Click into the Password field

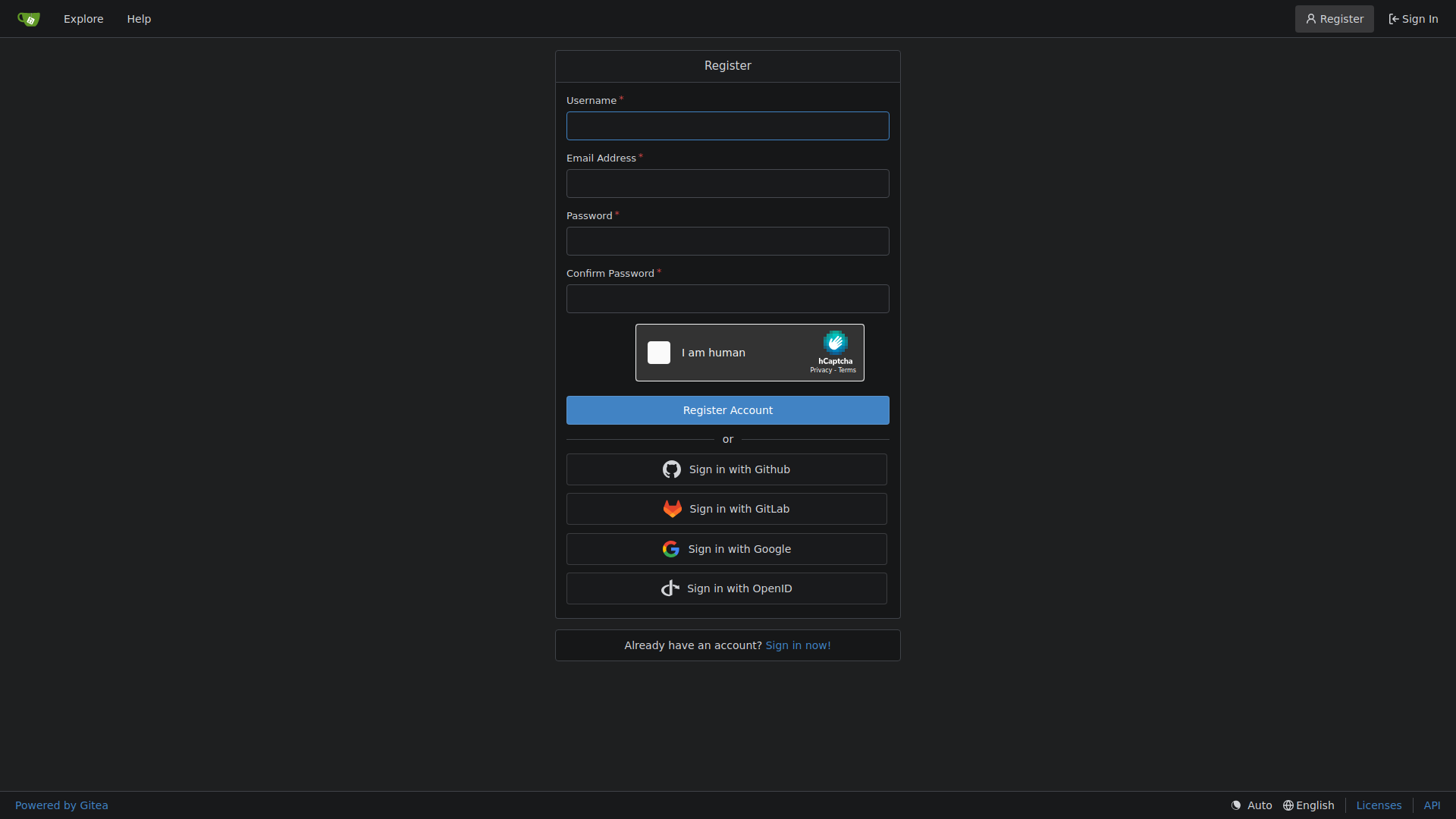[727, 241]
